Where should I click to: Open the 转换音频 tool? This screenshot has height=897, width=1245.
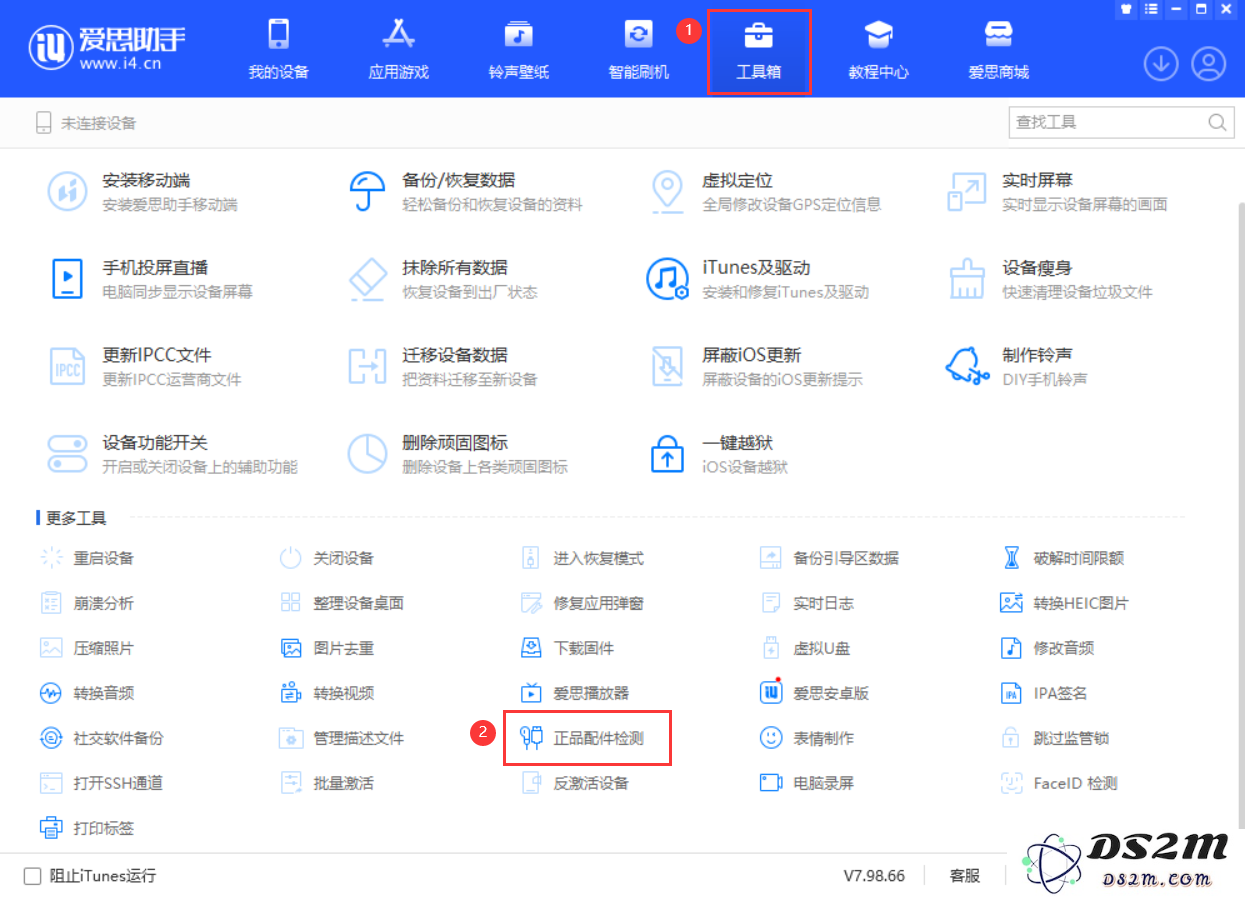click(88, 693)
